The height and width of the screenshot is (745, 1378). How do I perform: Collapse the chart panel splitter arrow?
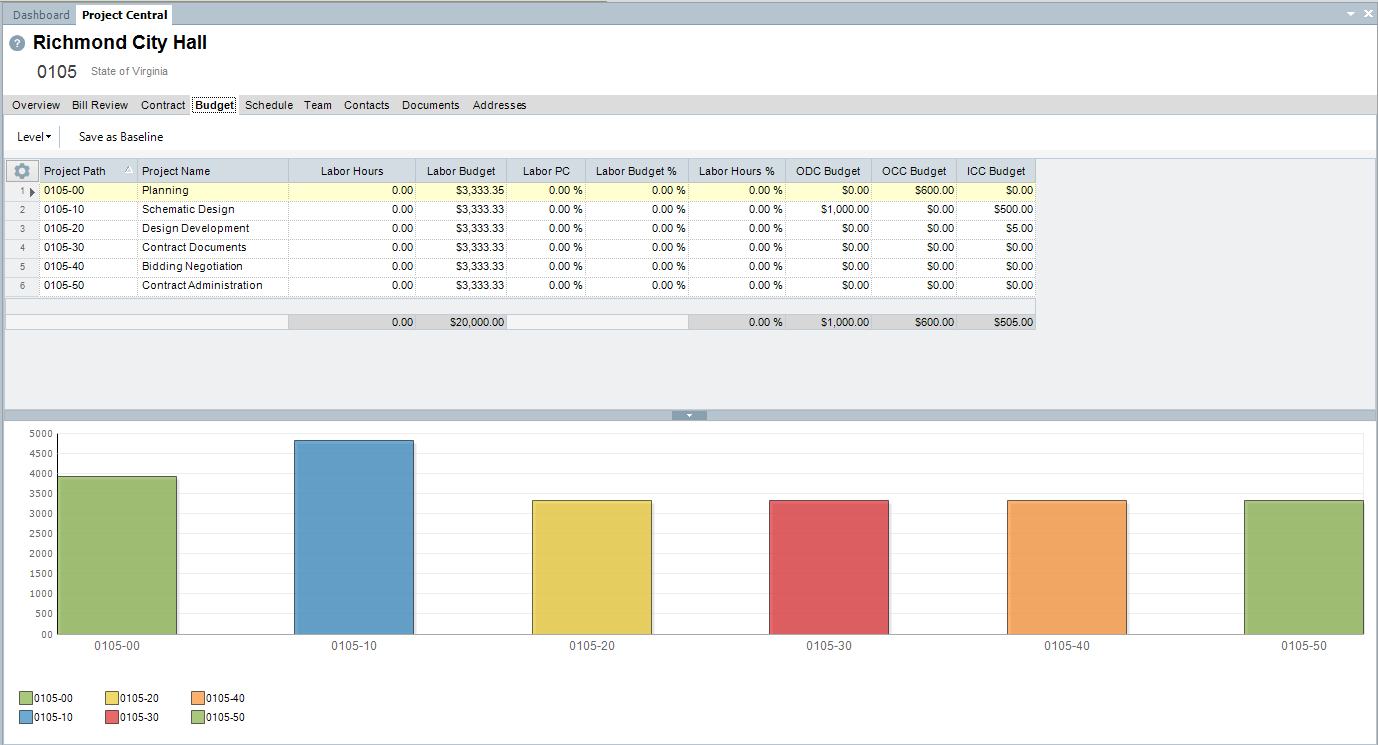[x=689, y=415]
